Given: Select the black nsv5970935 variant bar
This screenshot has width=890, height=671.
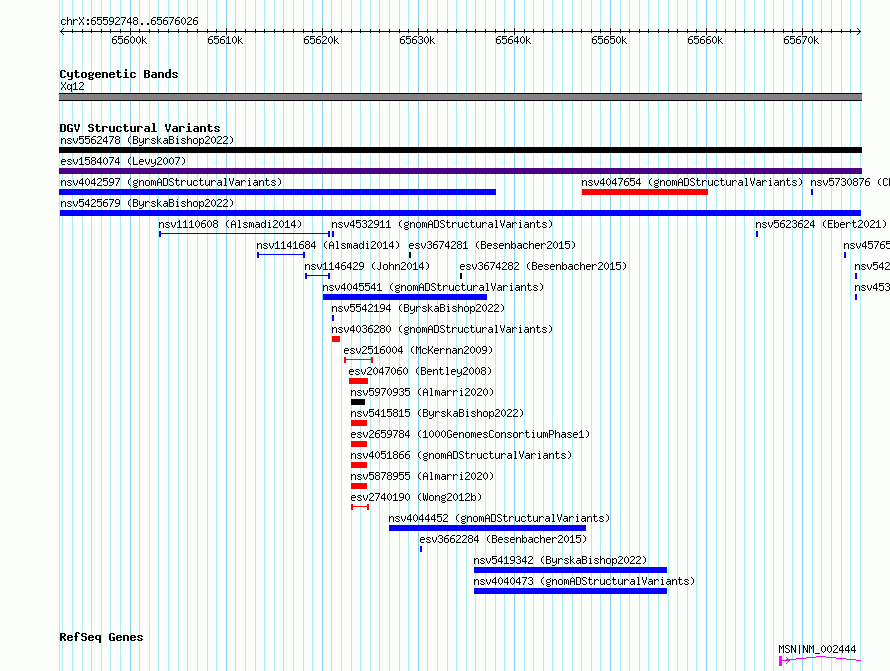Looking at the screenshot, I should [x=358, y=402].
